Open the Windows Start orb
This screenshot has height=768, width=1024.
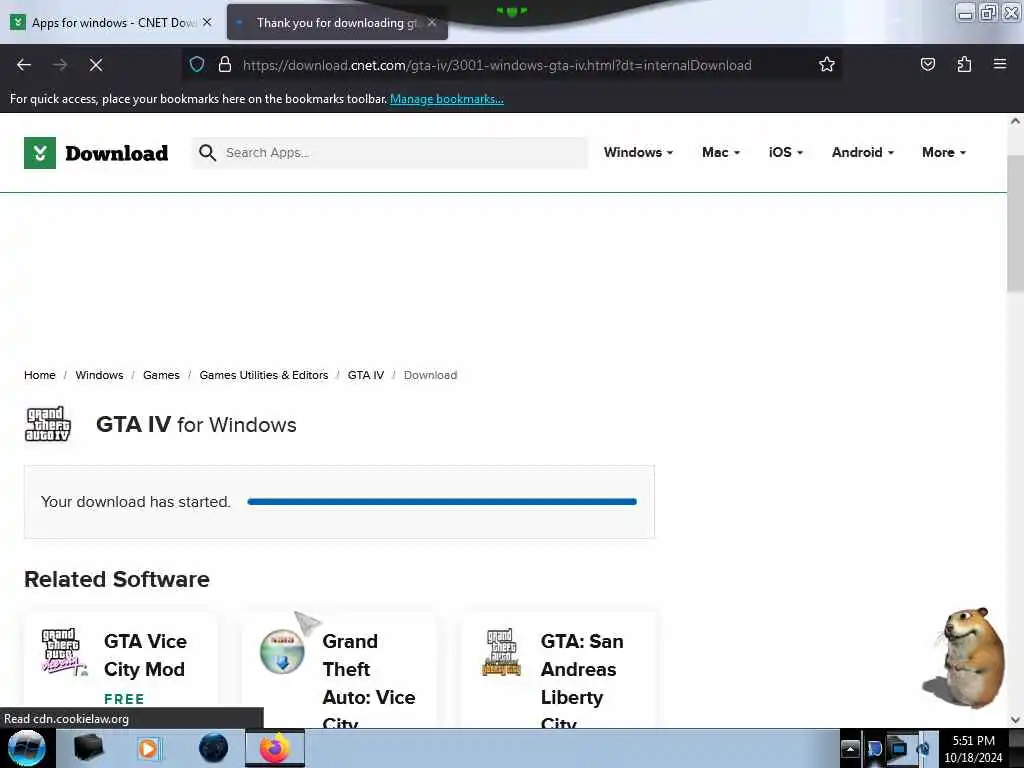[27, 748]
